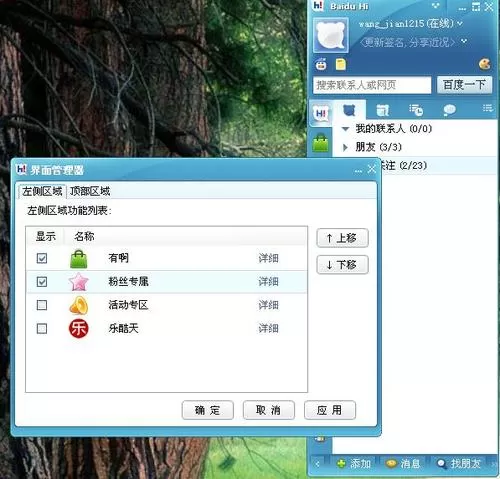Click the 上移 move up button
Screen dimensions: 500x479
coord(342,238)
